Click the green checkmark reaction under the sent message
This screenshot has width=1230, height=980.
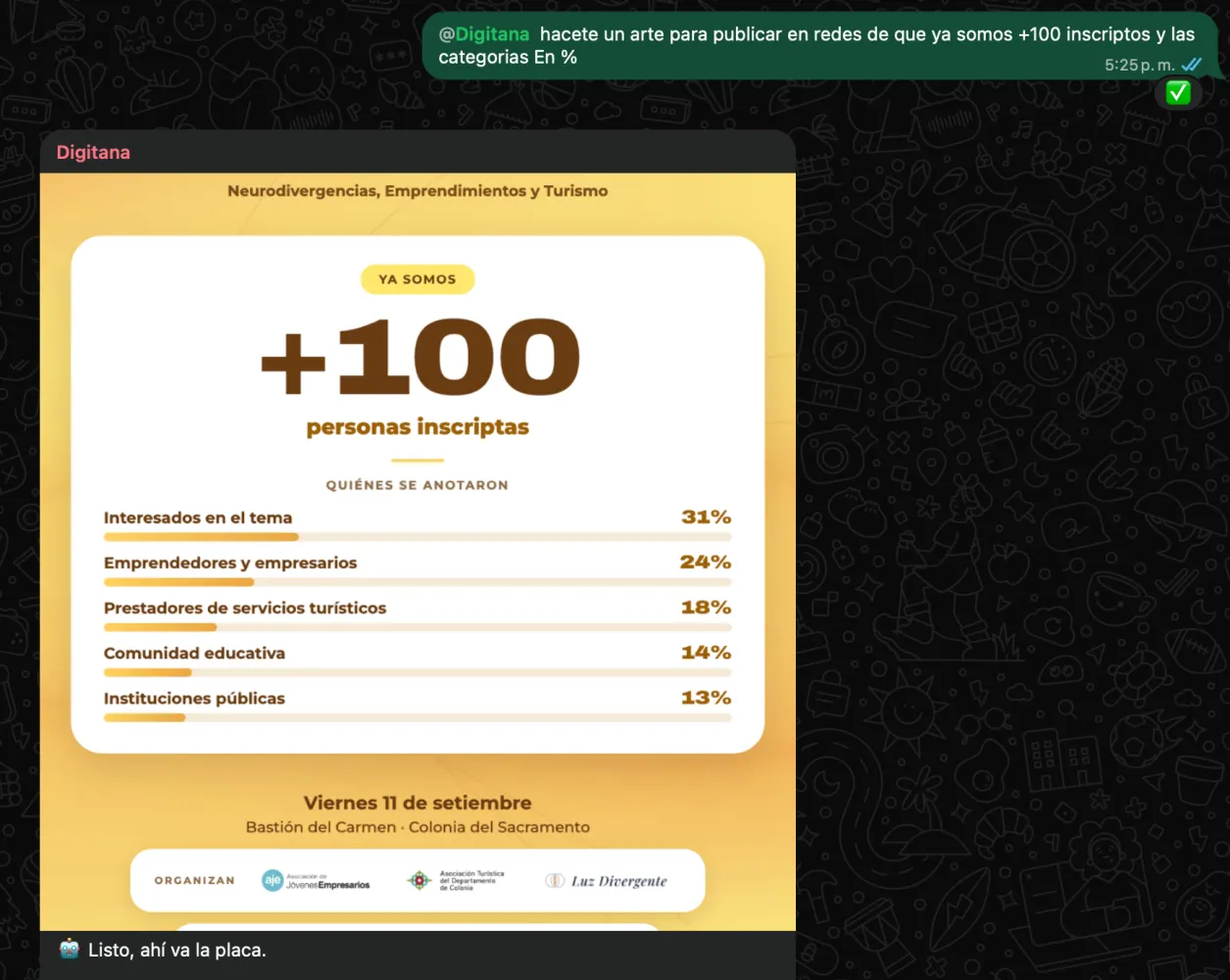[1177, 93]
